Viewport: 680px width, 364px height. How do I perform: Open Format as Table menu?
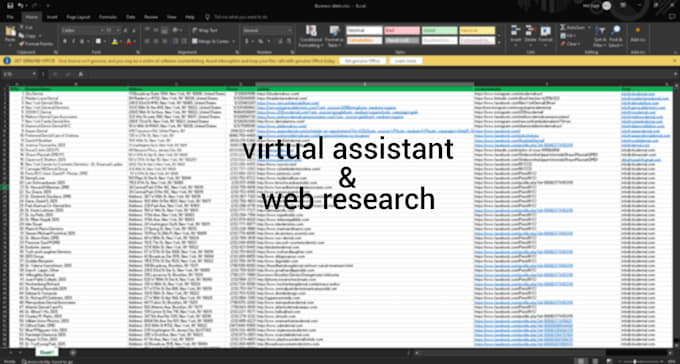333,36
